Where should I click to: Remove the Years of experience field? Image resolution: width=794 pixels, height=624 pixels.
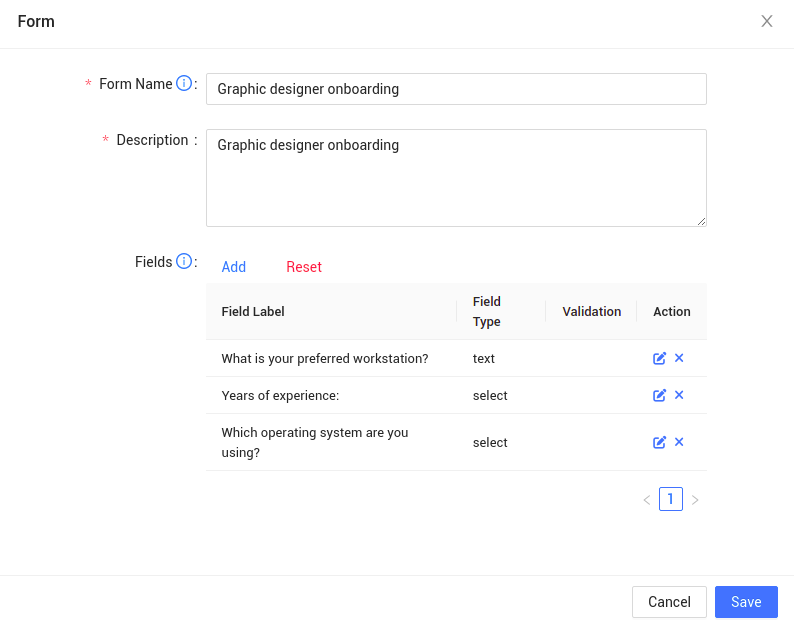(679, 395)
